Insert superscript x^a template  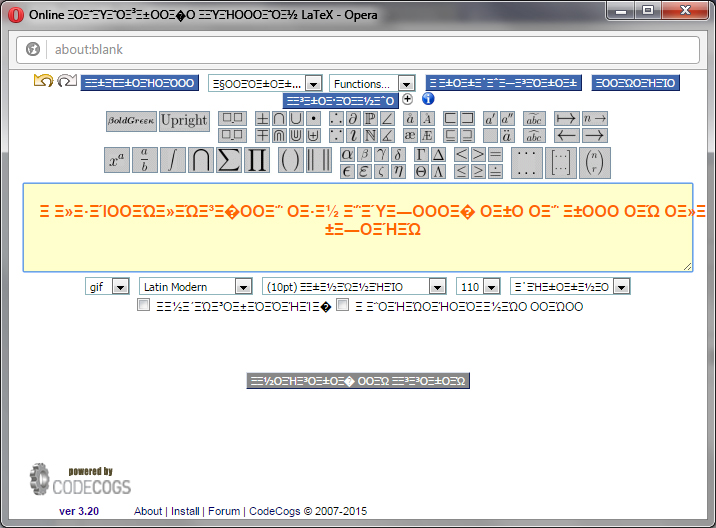117,160
